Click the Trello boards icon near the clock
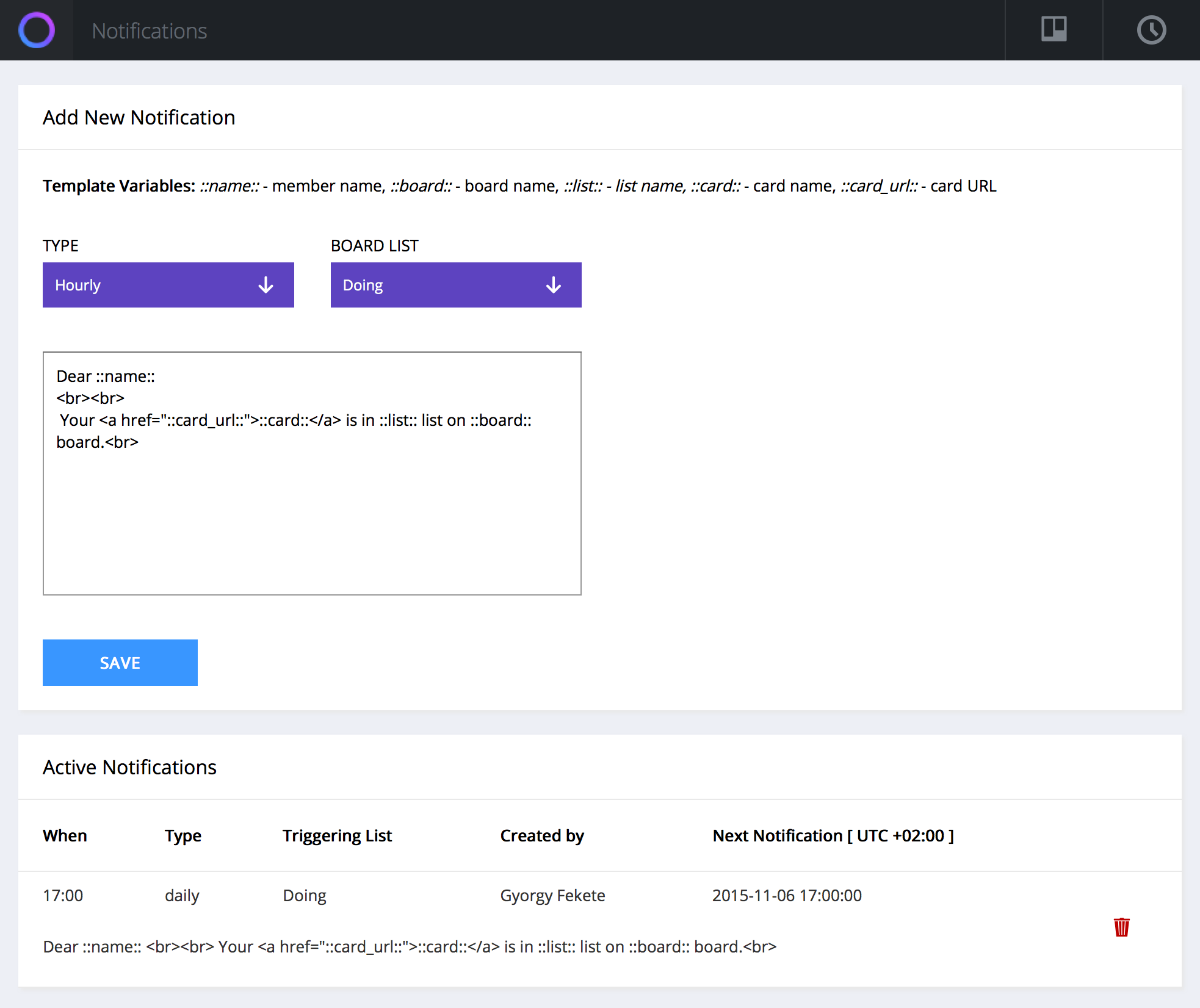This screenshot has height=1008, width=1200. point(1054,29)
